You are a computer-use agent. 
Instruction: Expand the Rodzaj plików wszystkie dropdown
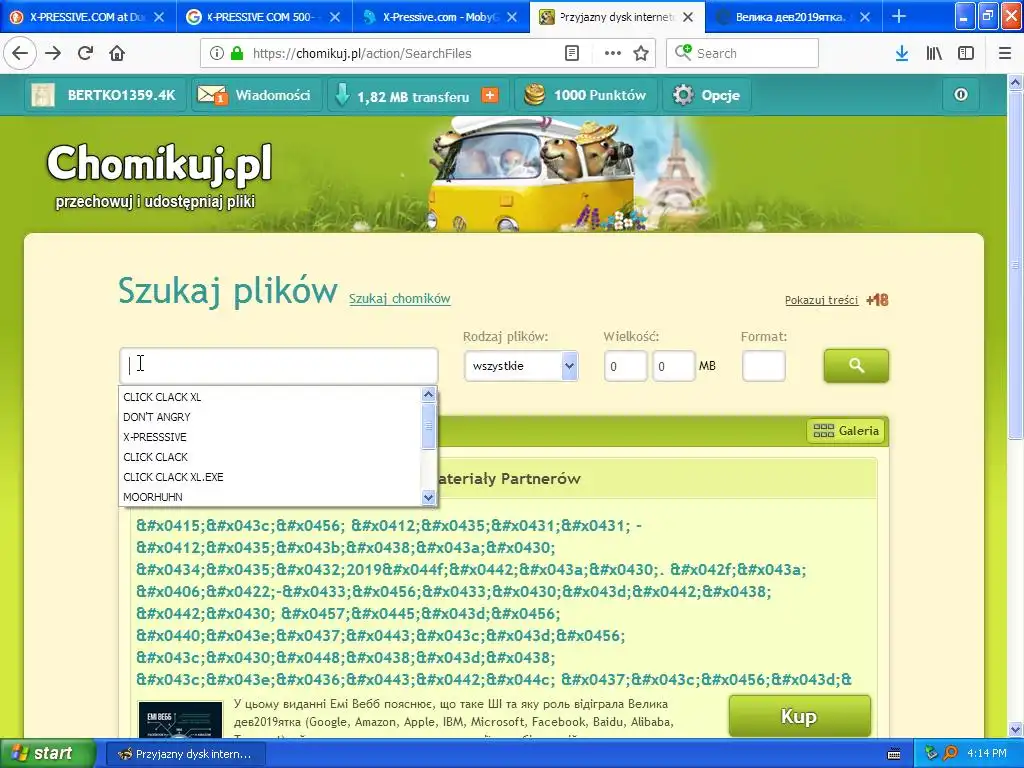520,366
